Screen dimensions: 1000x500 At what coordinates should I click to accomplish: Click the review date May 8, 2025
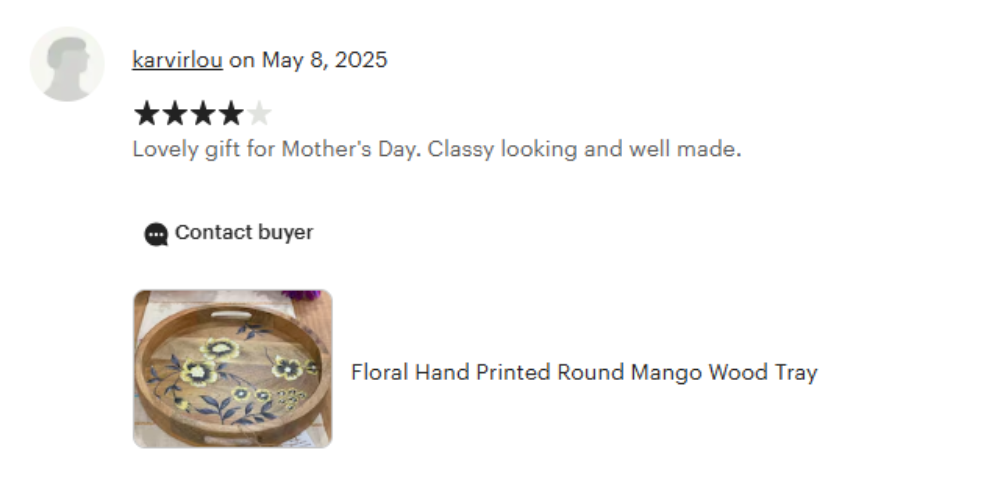point(324,60)
